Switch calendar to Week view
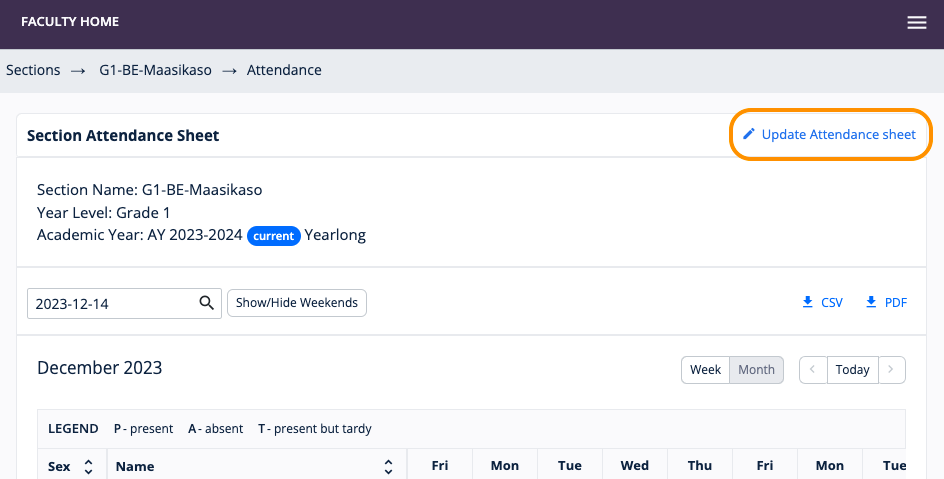This screenshot has height=479, width=944. tap(705, 370)
